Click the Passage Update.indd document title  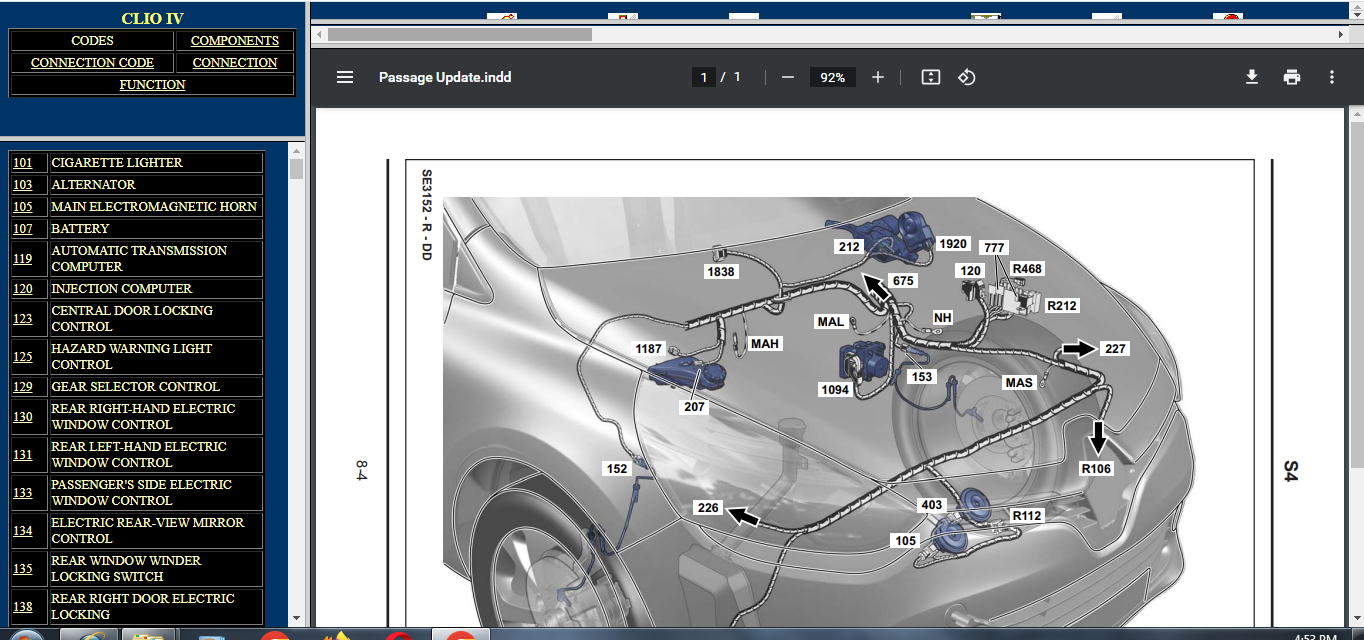(x=445, y=77)
